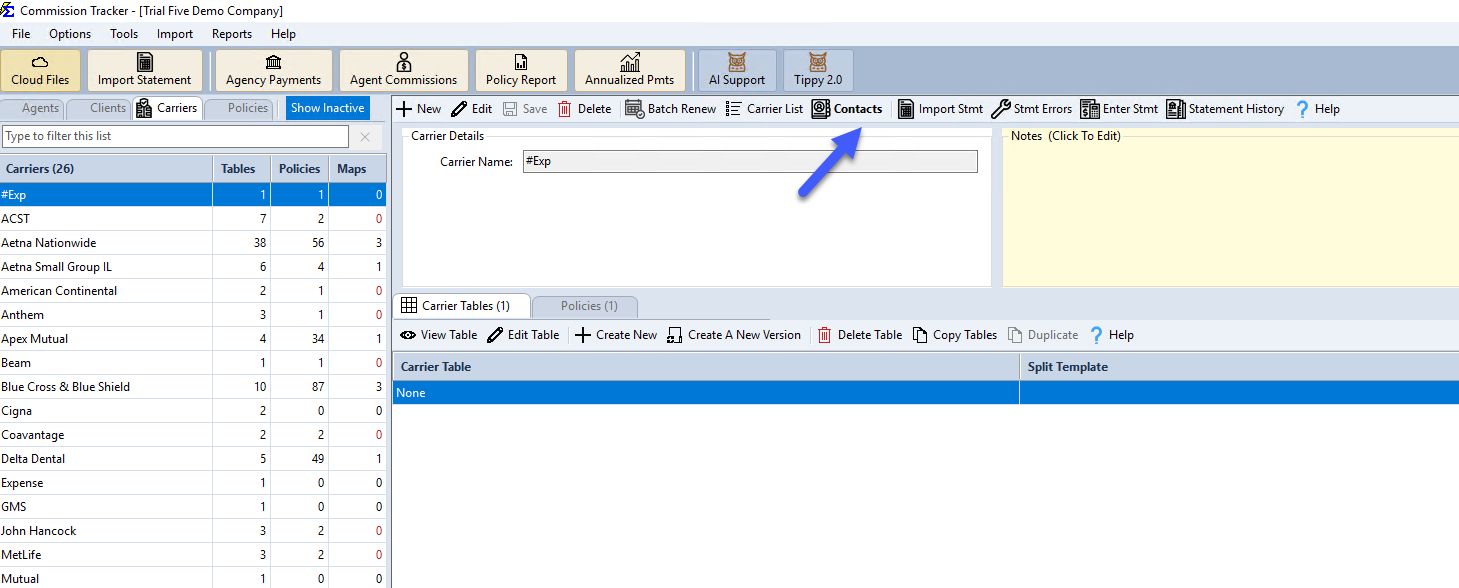Open the Tools menu
Image resolution: width=1459 pixels, height=588 pixels.
[x=124, y=34]
